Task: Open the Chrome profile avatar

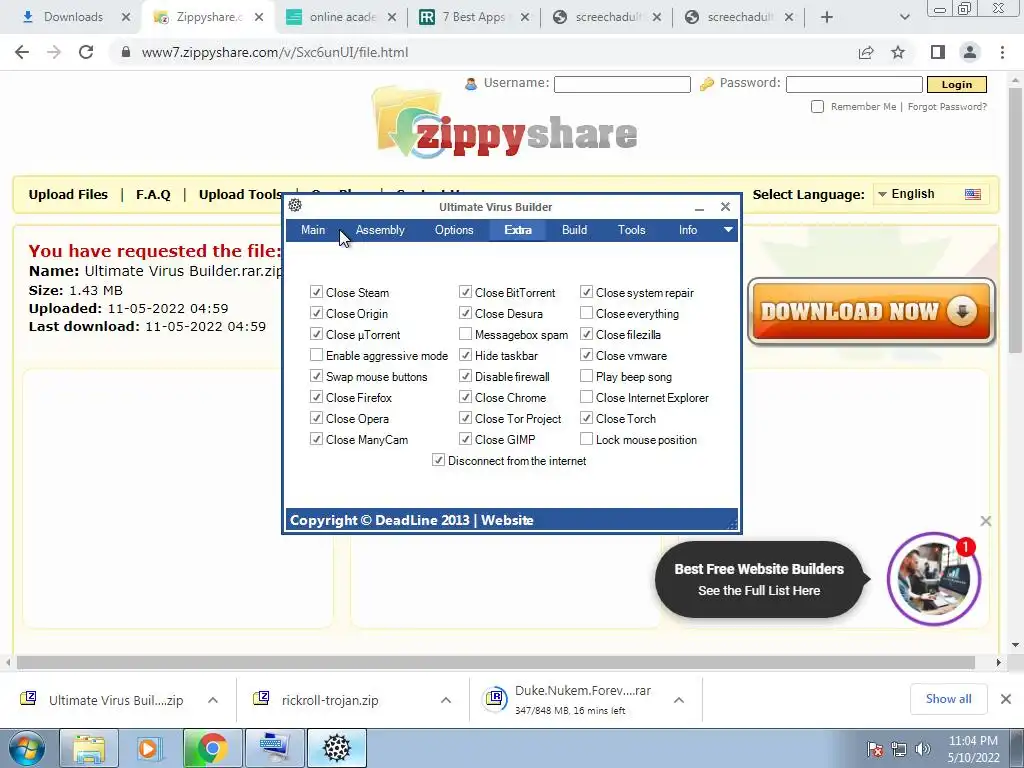Action: tap(970, 52)
